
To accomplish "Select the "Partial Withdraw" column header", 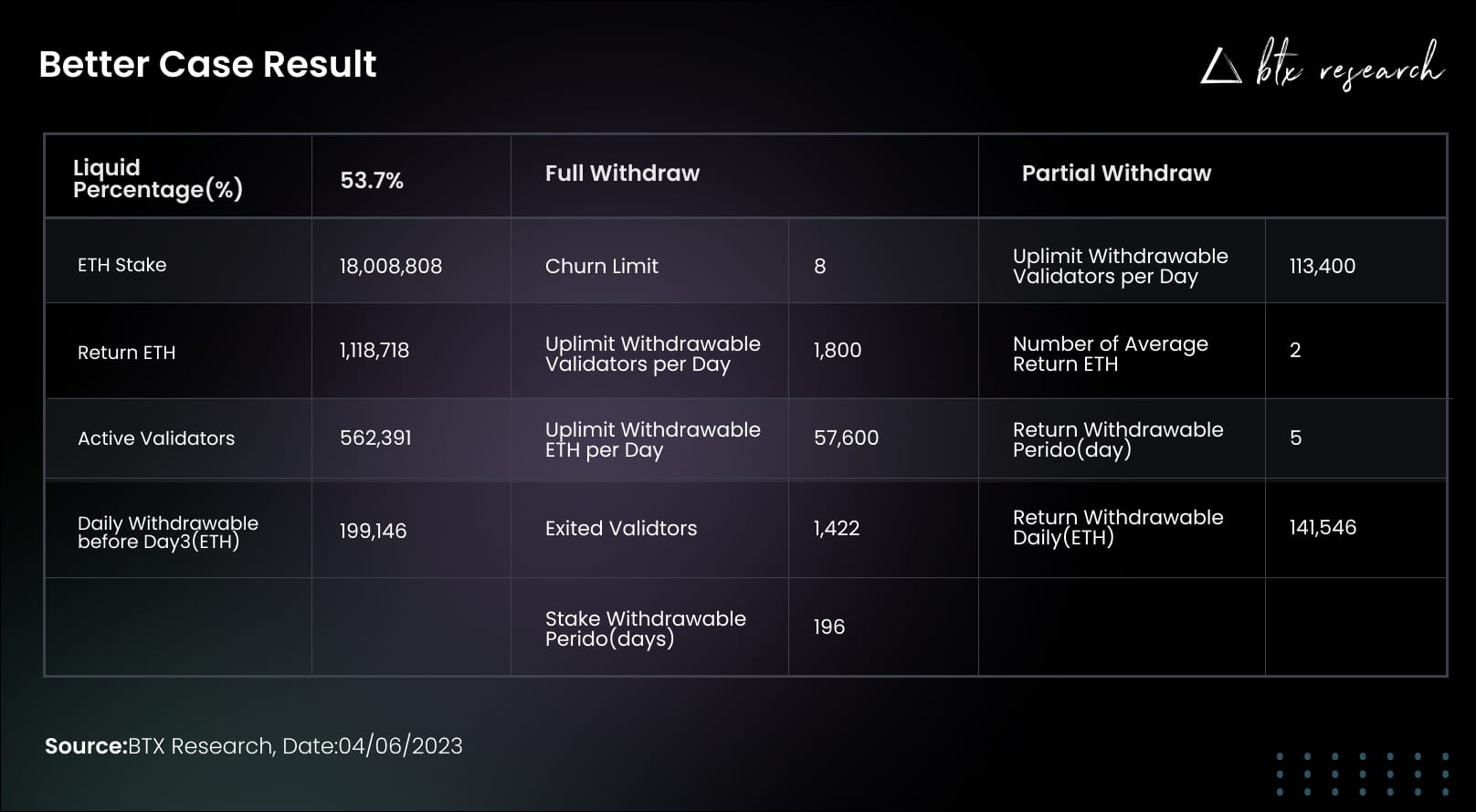I will (1116, 174).
